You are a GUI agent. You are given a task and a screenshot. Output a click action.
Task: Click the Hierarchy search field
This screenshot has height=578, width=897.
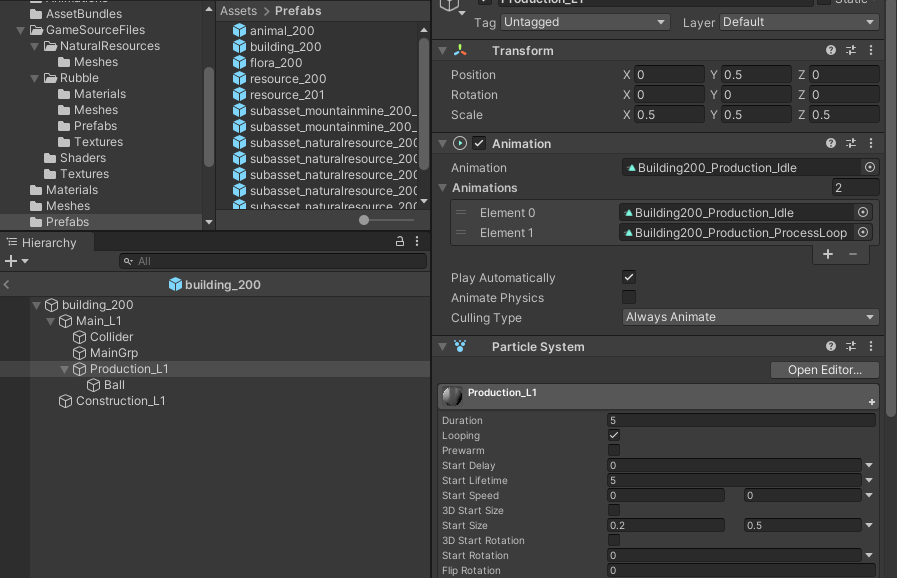pyautogui.click(x=273, y=261)
